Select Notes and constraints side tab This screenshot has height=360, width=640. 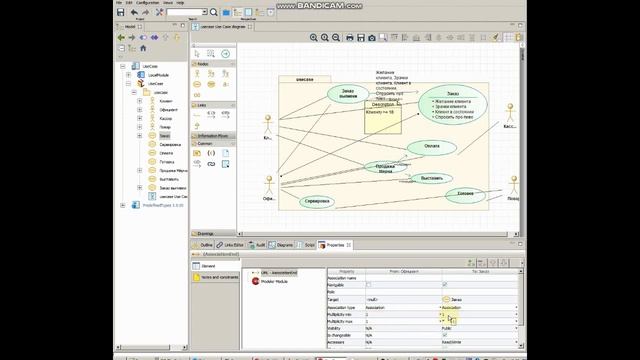pyautogui.click(x=216, y=277)
